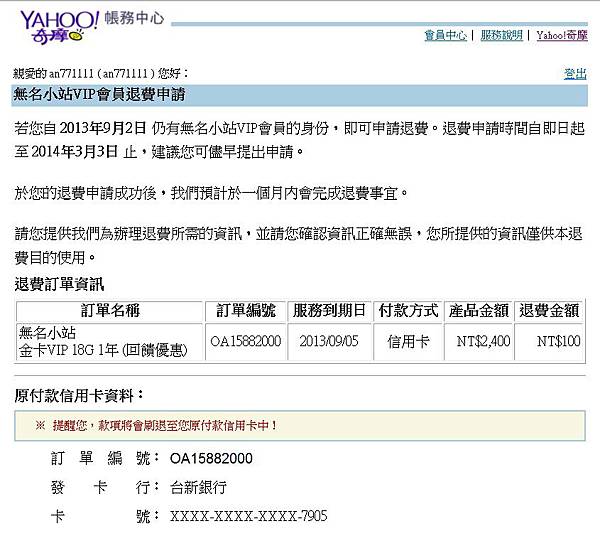Viewport: 600px width, 536px height.
Task: Select order number OA15882000 in the table
Action: 246,341
